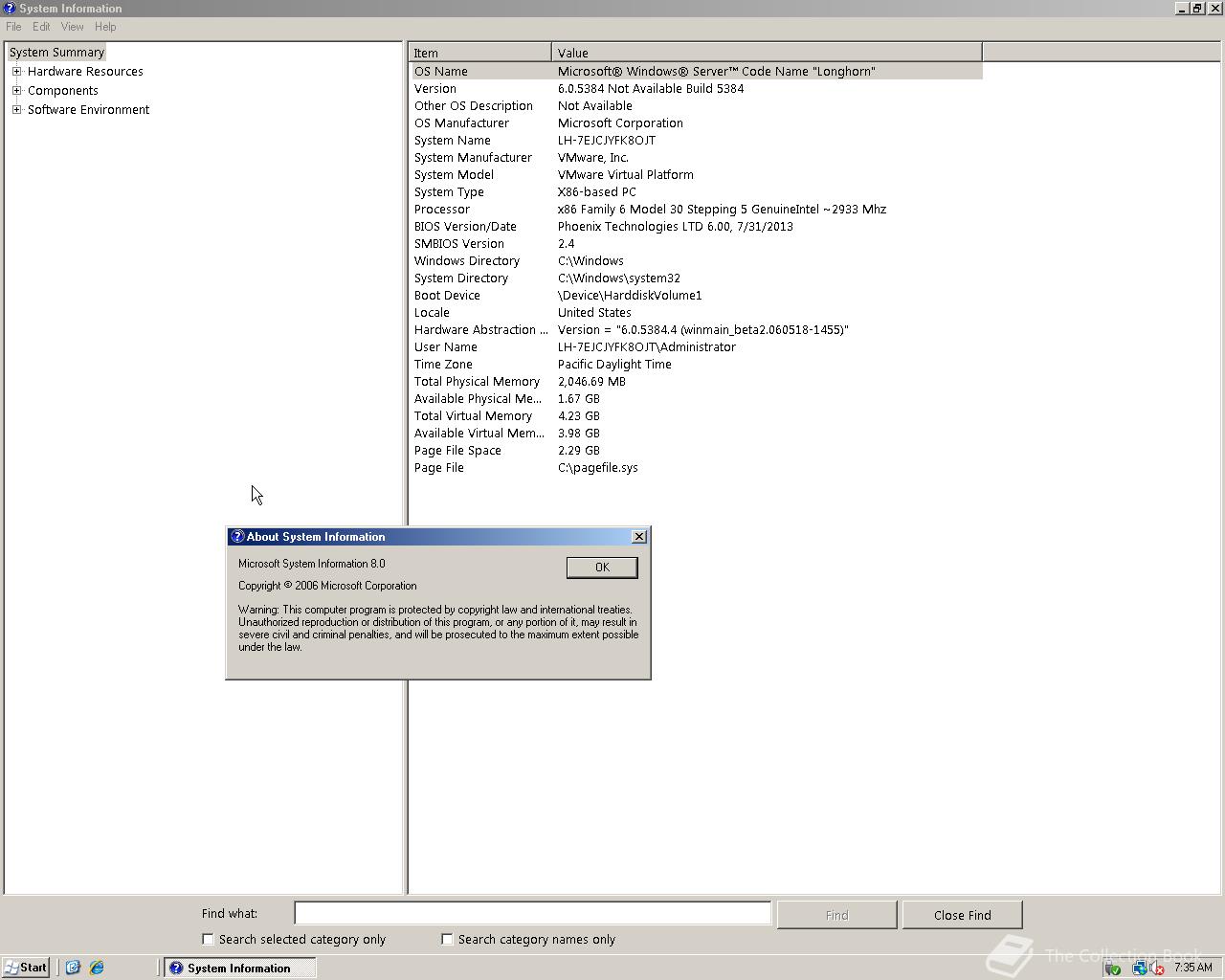Select the OS Manufacturer row
Image resolution: width=1225 pixels, height=980 pixels.
pos(697,123)
